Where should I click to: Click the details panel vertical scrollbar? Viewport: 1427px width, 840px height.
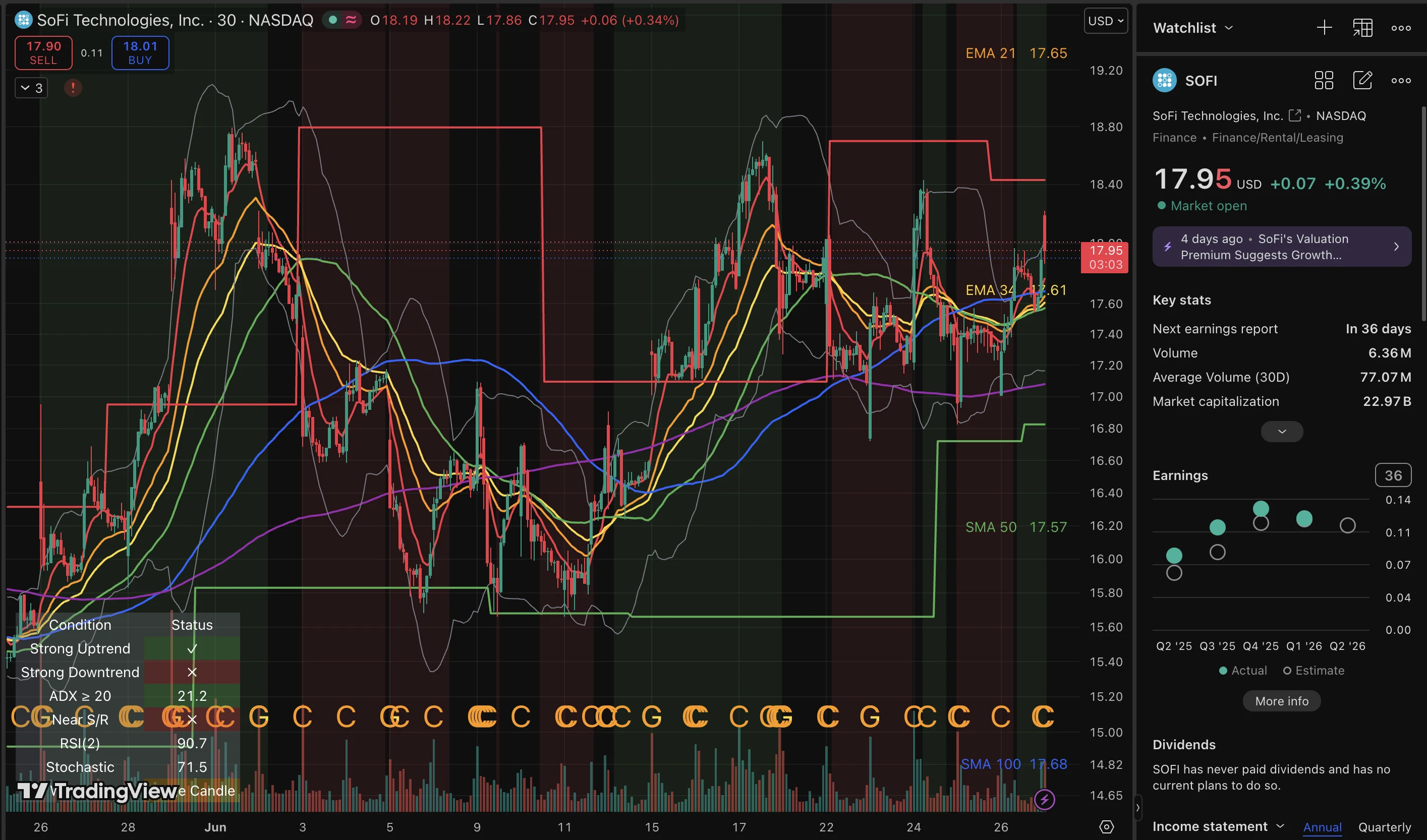pyautogui.click(x=1423, y=213)
